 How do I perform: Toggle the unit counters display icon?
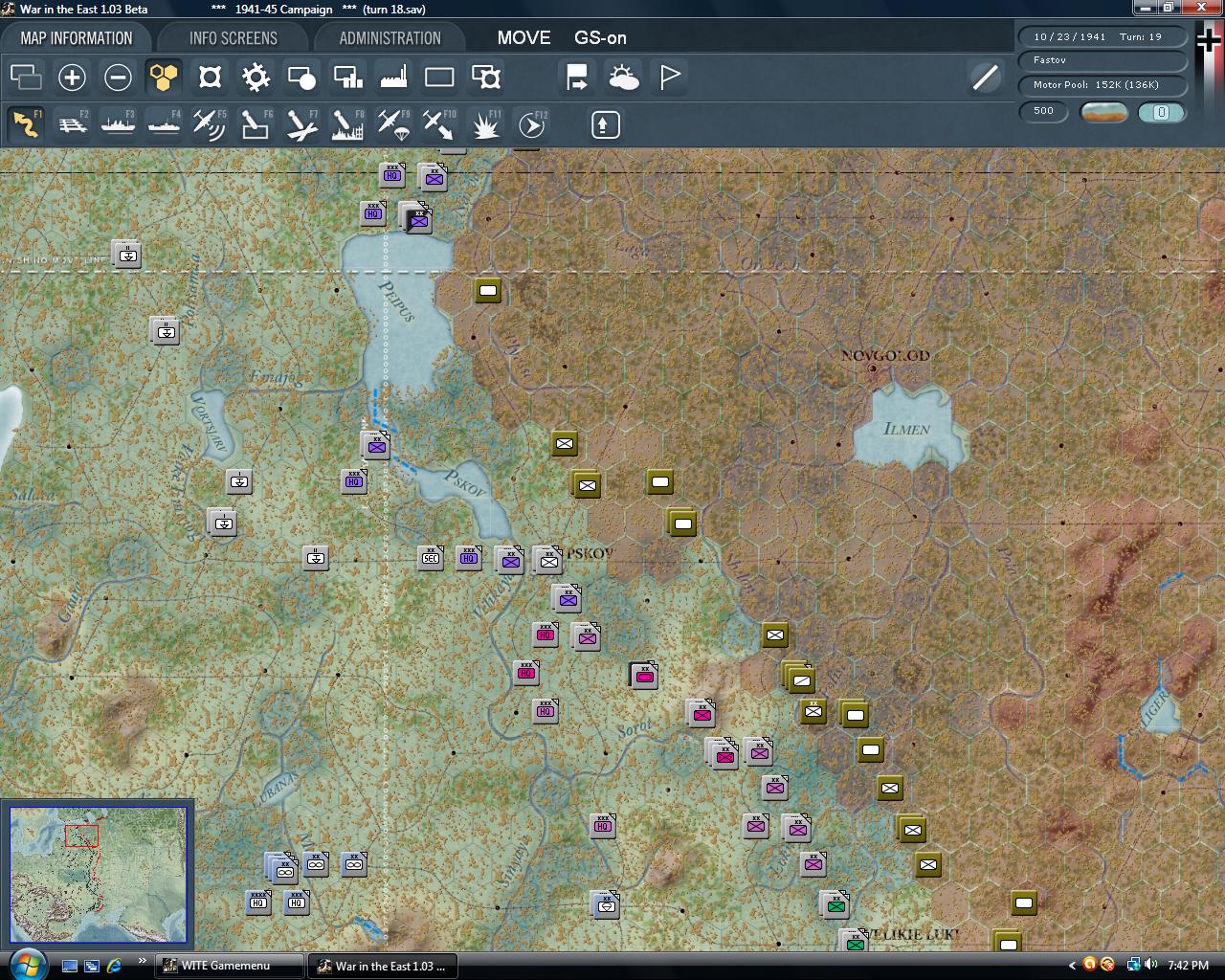coord(26,78)
